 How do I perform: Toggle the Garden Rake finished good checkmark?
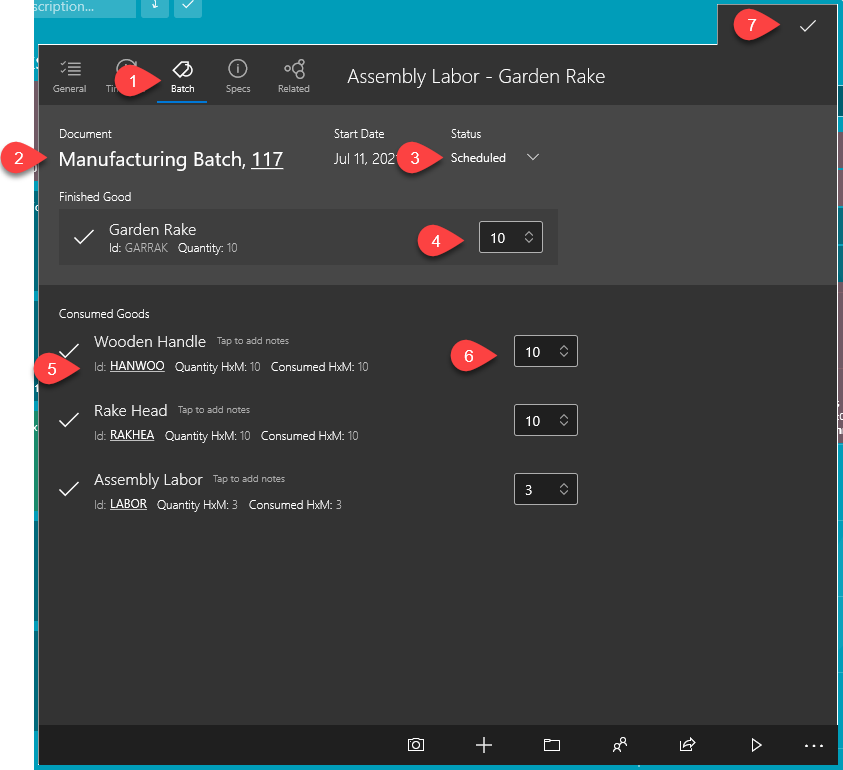(85, 237)
